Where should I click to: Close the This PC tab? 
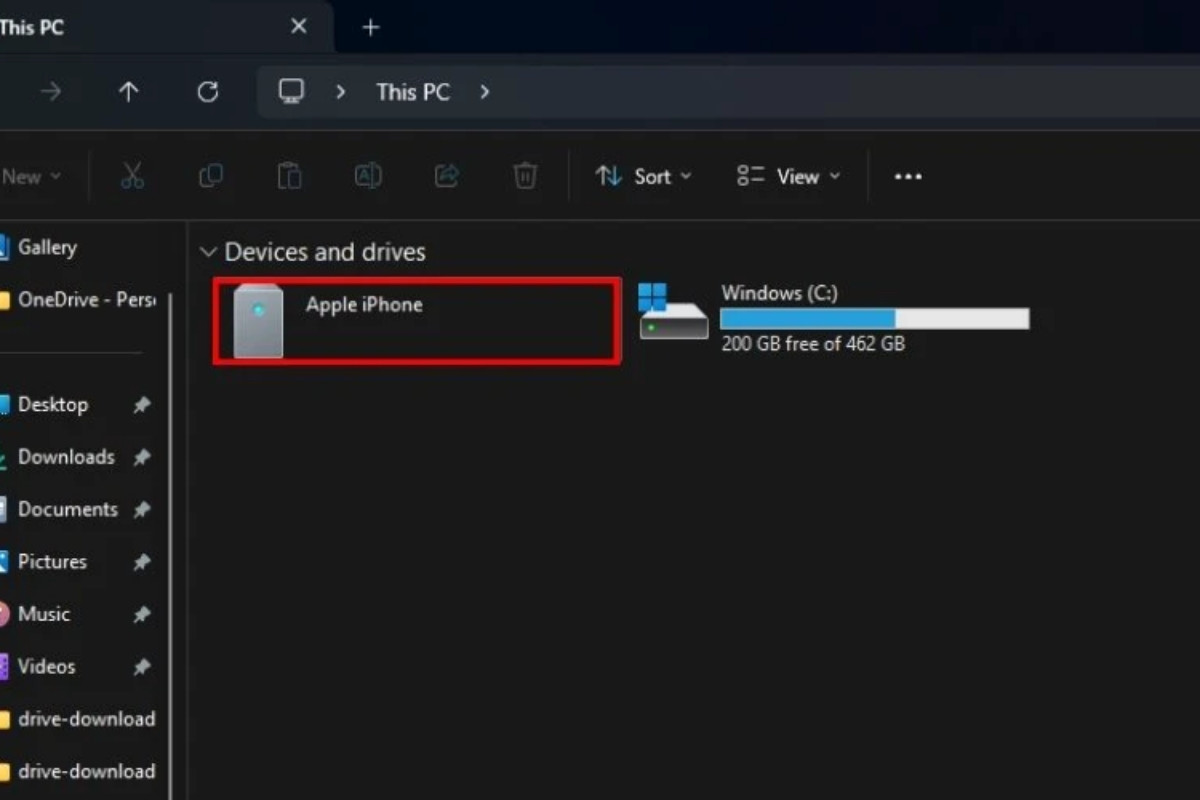pyautogui.click(x=298, y=27)
